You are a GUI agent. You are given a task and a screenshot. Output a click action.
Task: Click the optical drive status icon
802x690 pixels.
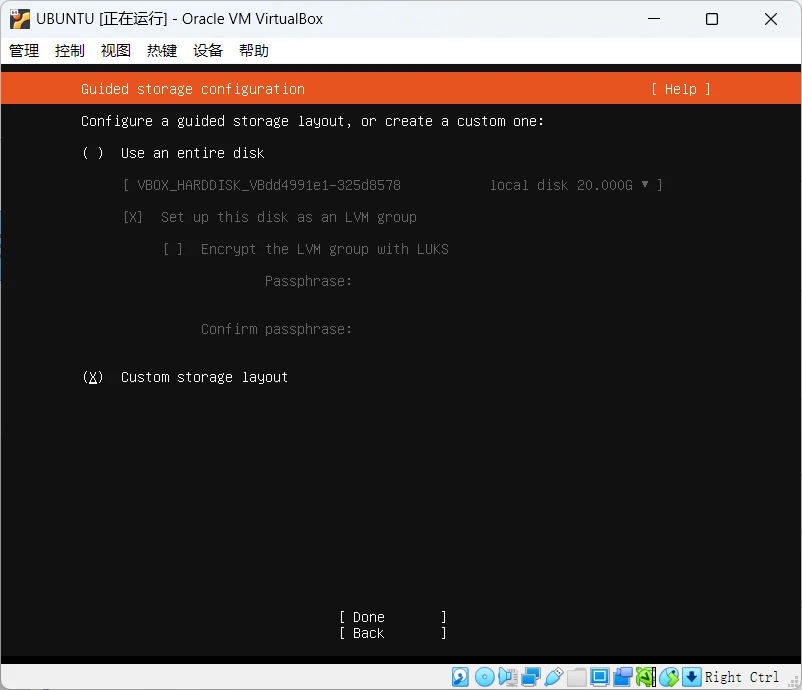[x=484, y=677]
